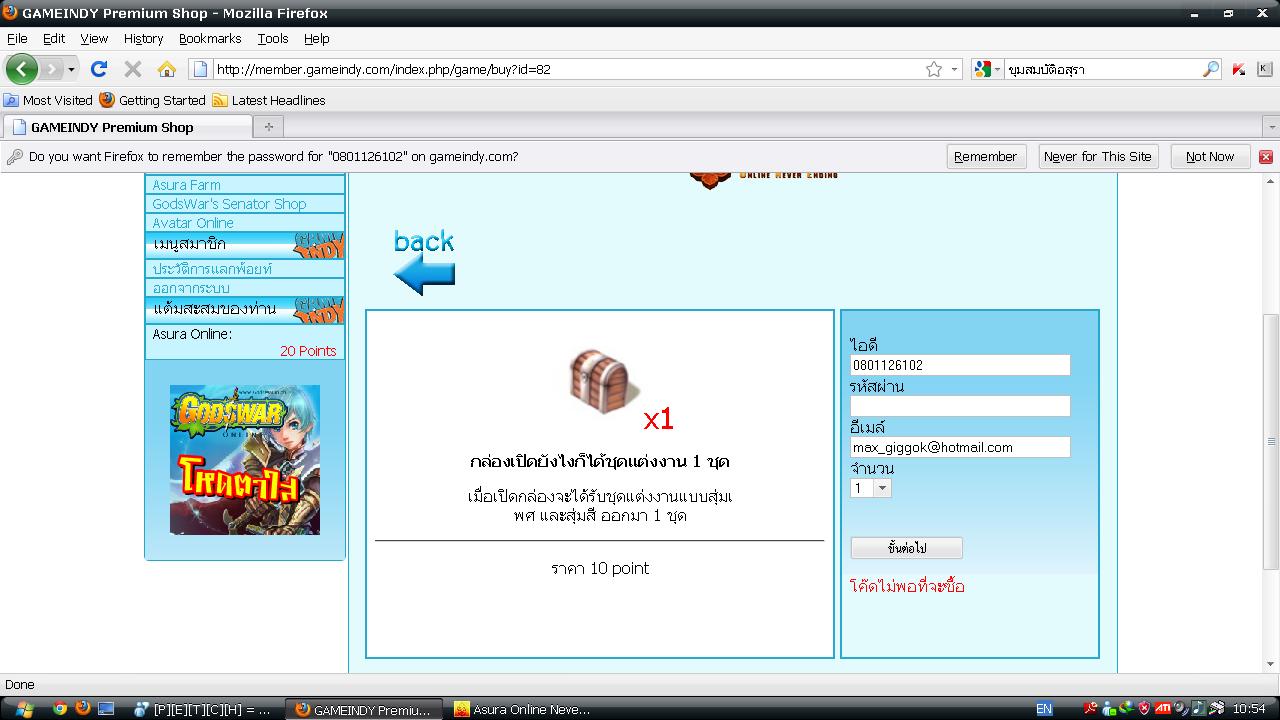Switch to the [P][E][T][C][H] taskbar window
This screenshot has height=720, width=1280.
(205, 710)
